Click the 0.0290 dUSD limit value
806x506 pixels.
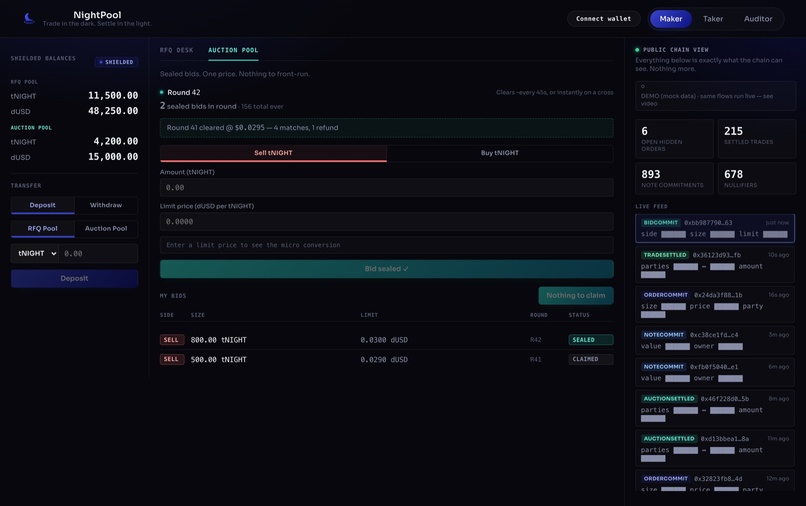point(384,359)
